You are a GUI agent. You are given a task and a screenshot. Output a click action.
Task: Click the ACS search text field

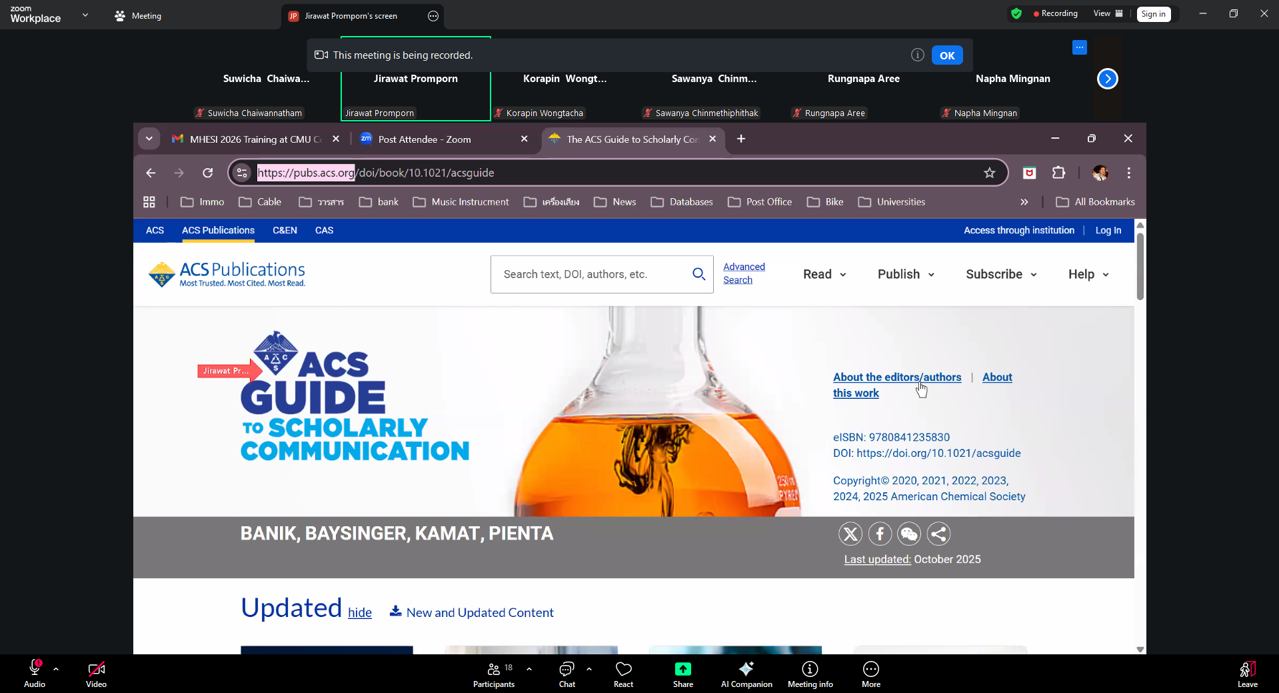[x=590, y=274]
